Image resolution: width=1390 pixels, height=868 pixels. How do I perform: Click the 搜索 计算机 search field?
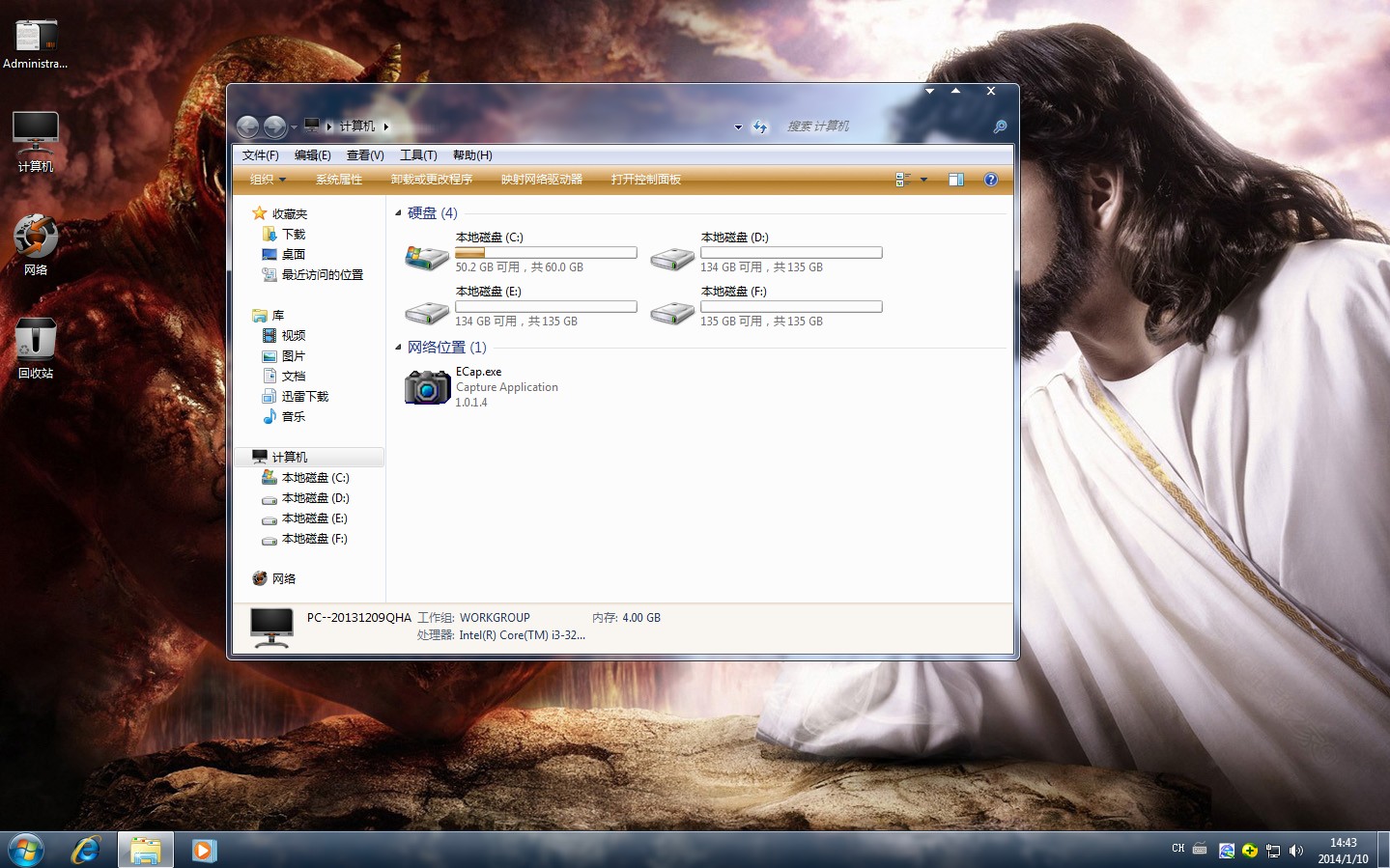point(886,126)
